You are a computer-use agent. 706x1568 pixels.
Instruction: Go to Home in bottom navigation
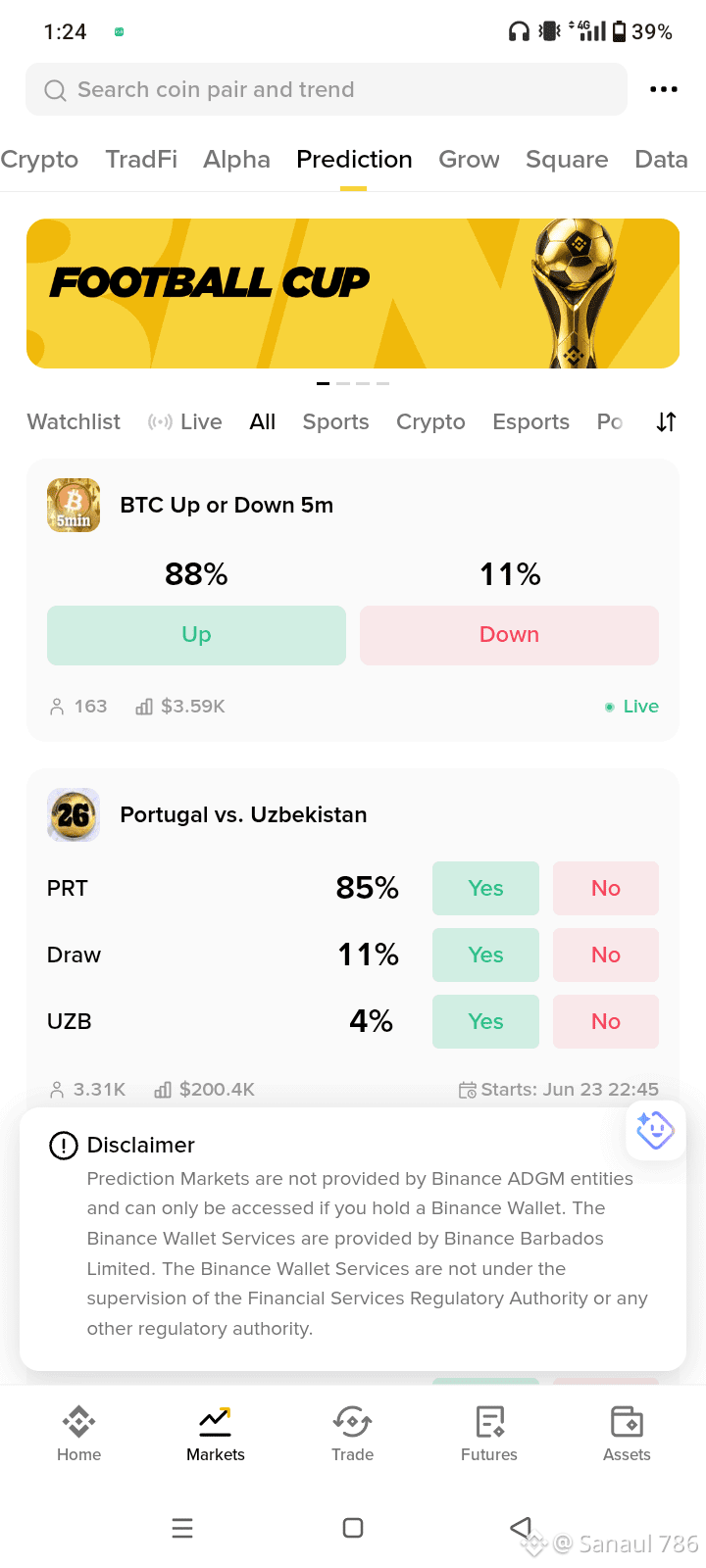[78, 1434]
